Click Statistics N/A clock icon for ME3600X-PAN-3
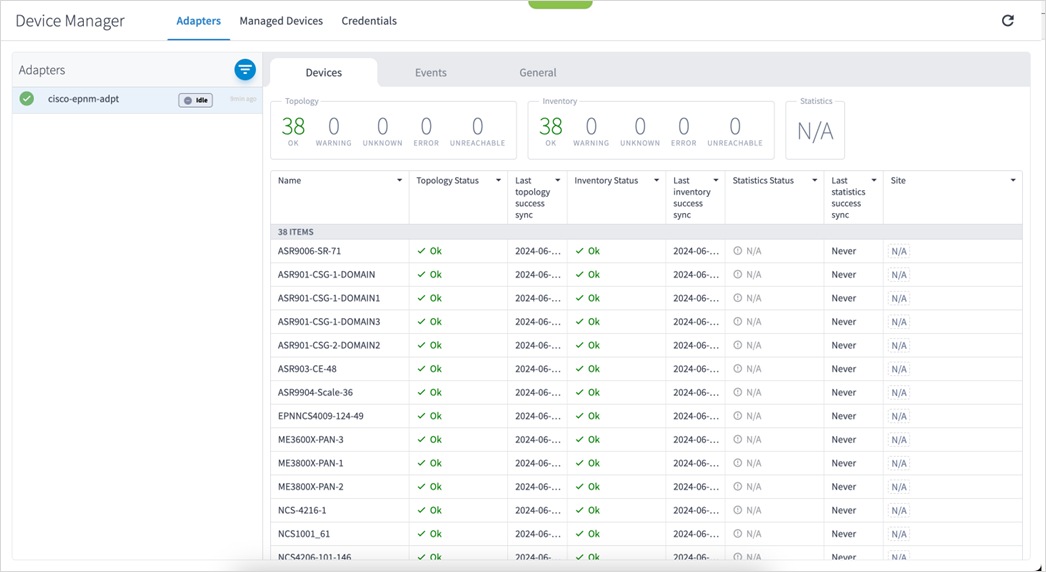 (738, 440)
